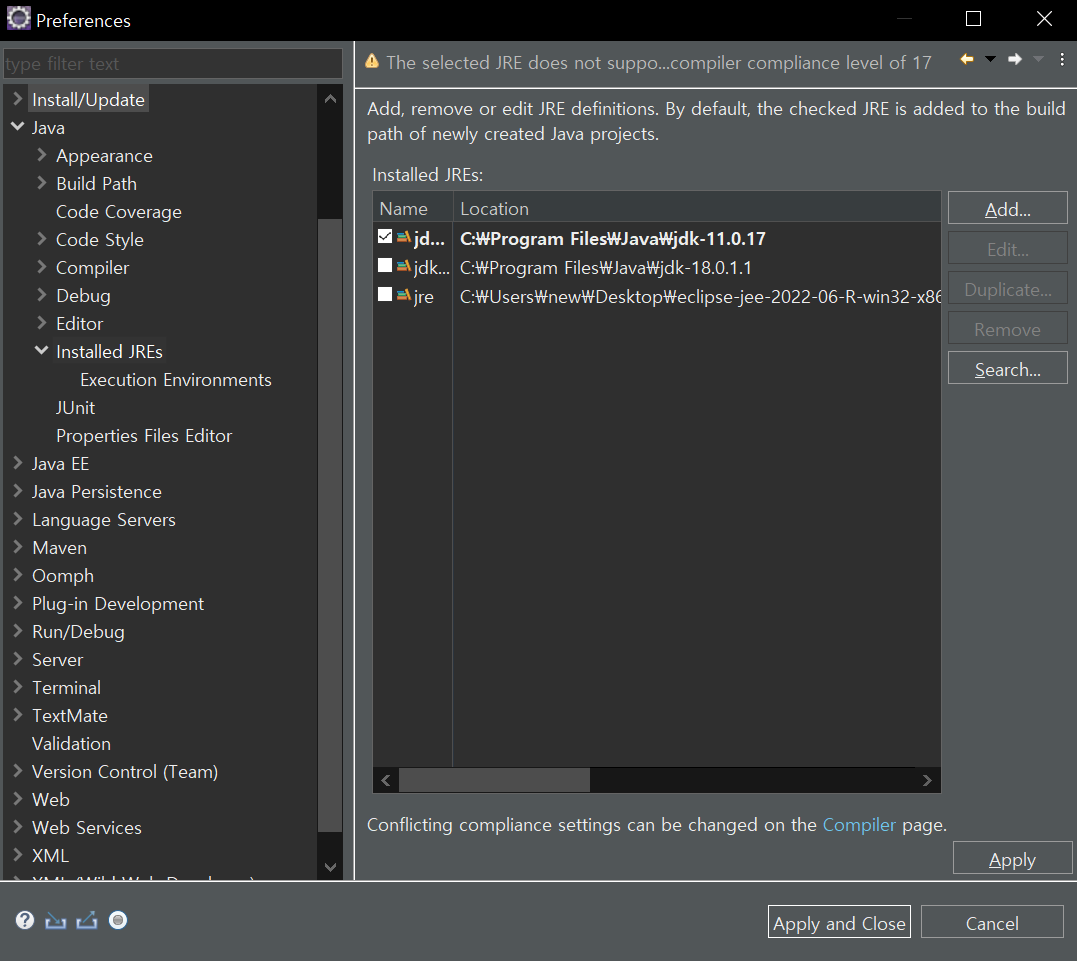The image size is (1077, 961).
Task: Select the Web Services item
Action: (87, 828)
